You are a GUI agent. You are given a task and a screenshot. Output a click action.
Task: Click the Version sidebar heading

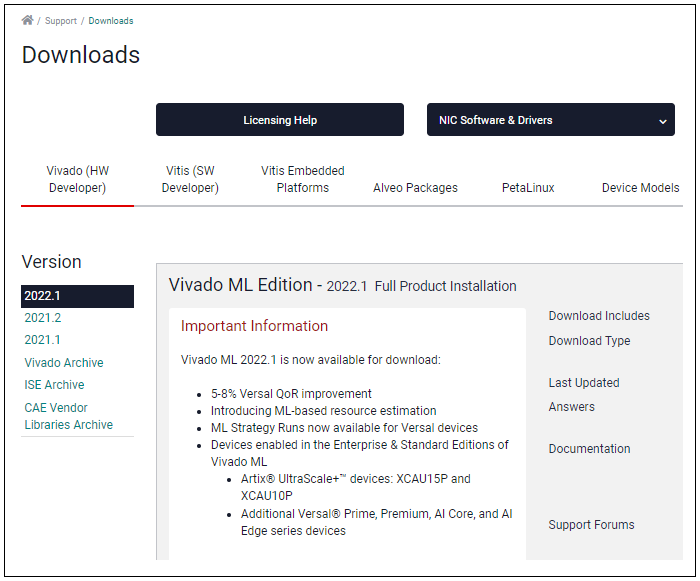[x=52, y=262]
